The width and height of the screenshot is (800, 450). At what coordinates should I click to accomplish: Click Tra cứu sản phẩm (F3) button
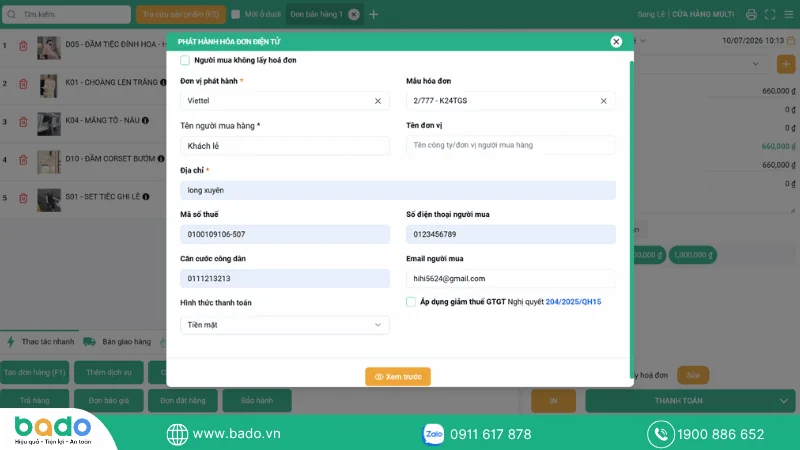pyautogui.click(x=181, y=14)
